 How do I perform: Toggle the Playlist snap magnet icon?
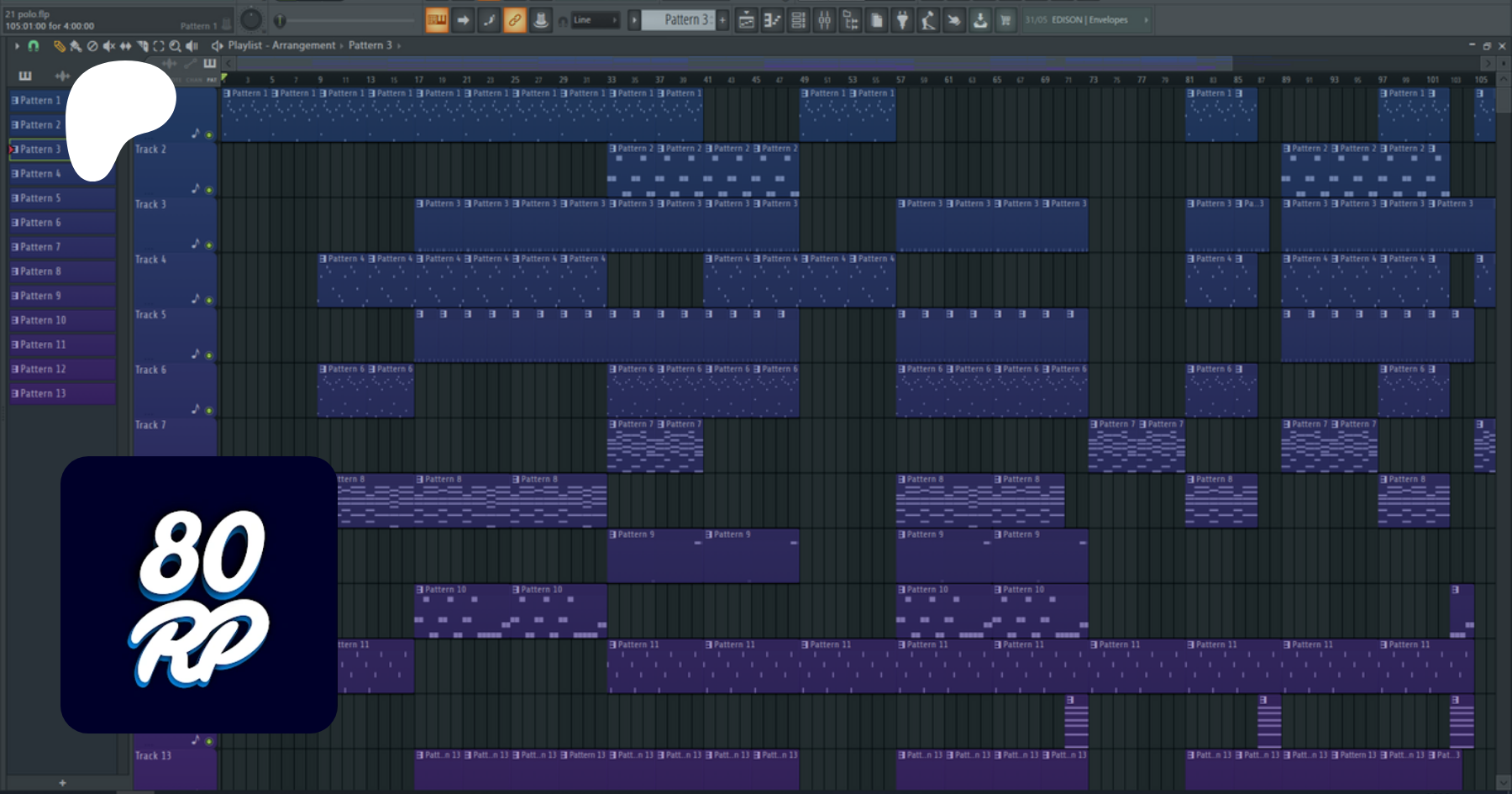34,46
